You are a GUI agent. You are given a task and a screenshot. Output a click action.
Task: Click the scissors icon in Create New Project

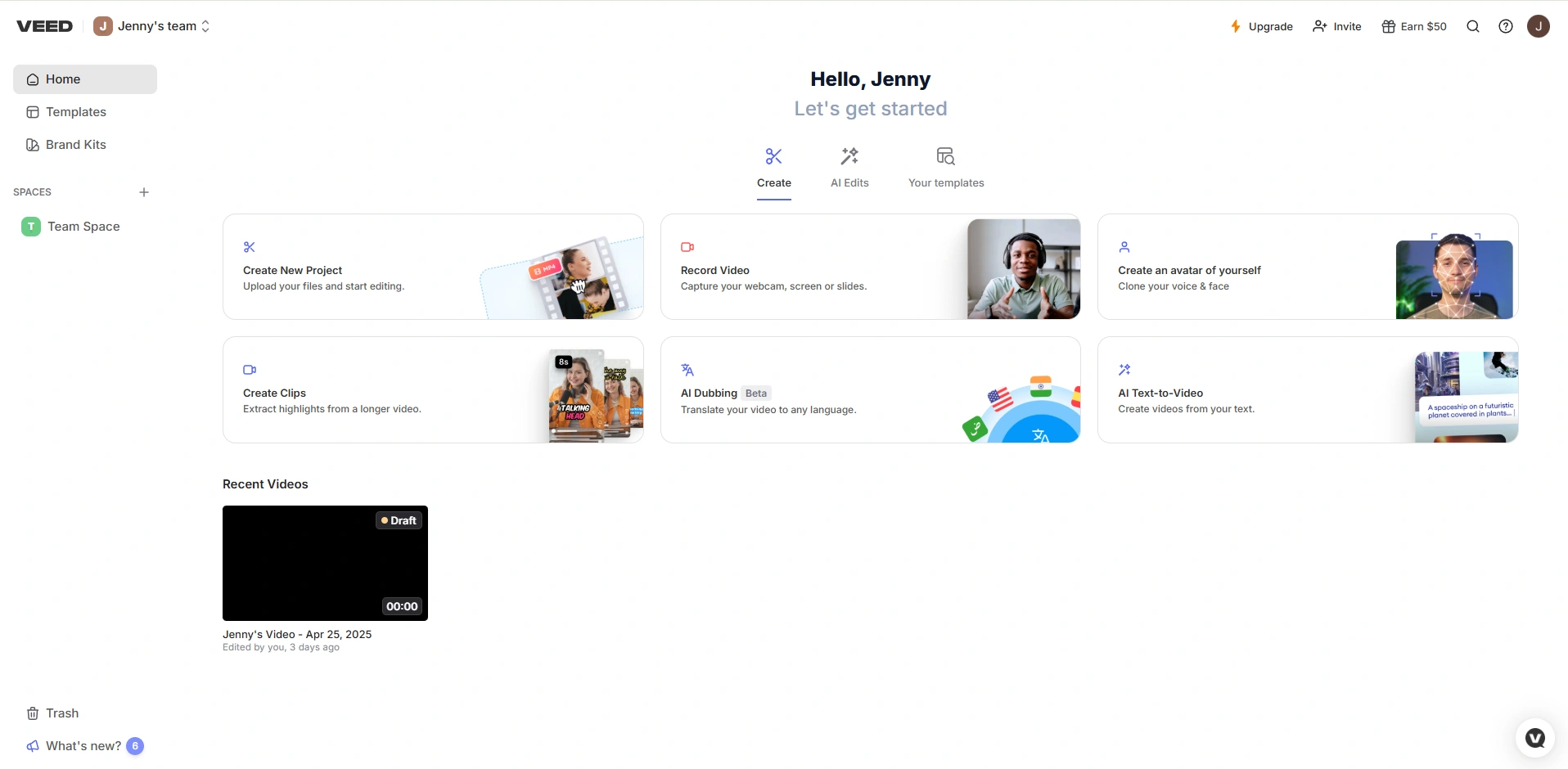(250, 247)
